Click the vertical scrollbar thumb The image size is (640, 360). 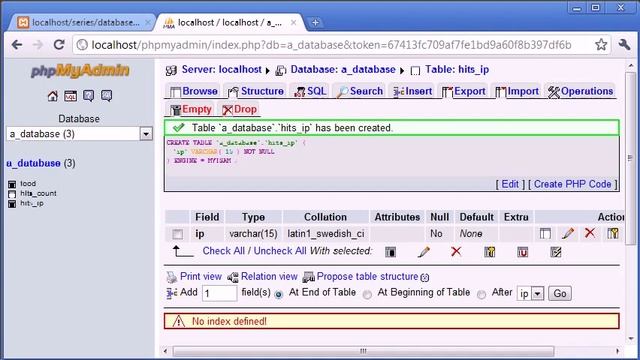(631, 157)
